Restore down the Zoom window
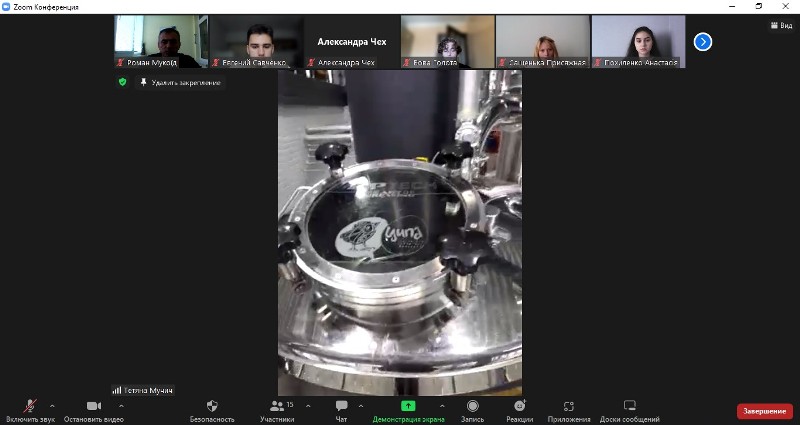Viewport: 800px width, 425px height. click(x=759, y=7)
